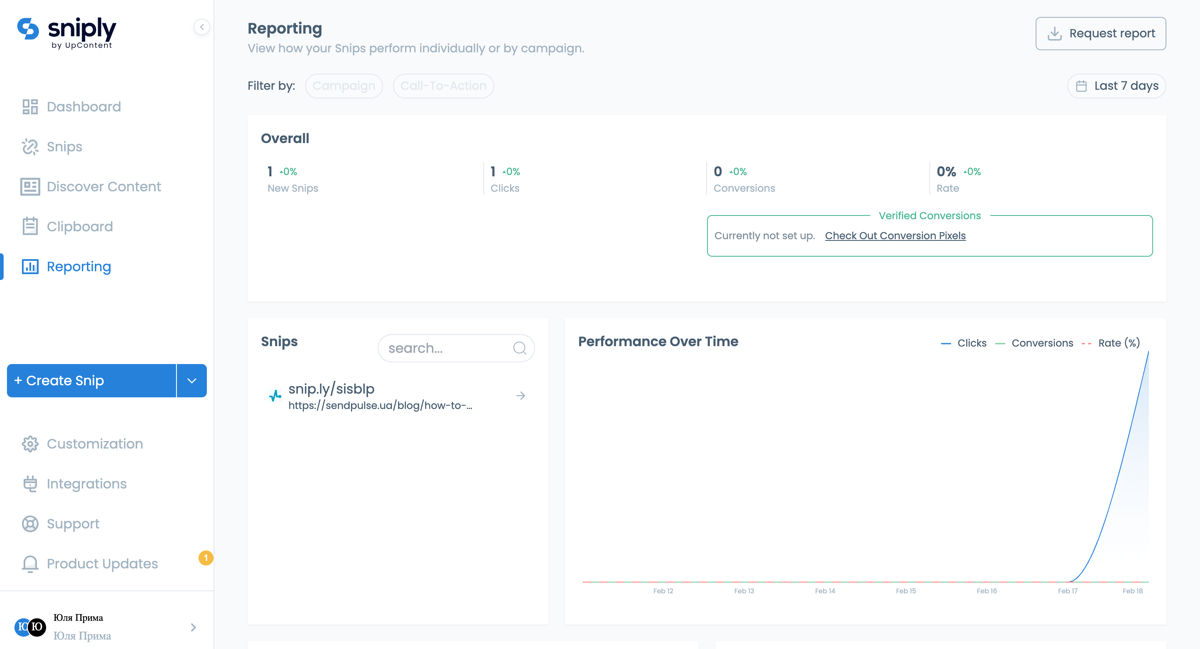Click the Customization gear icon

(30, 444)
